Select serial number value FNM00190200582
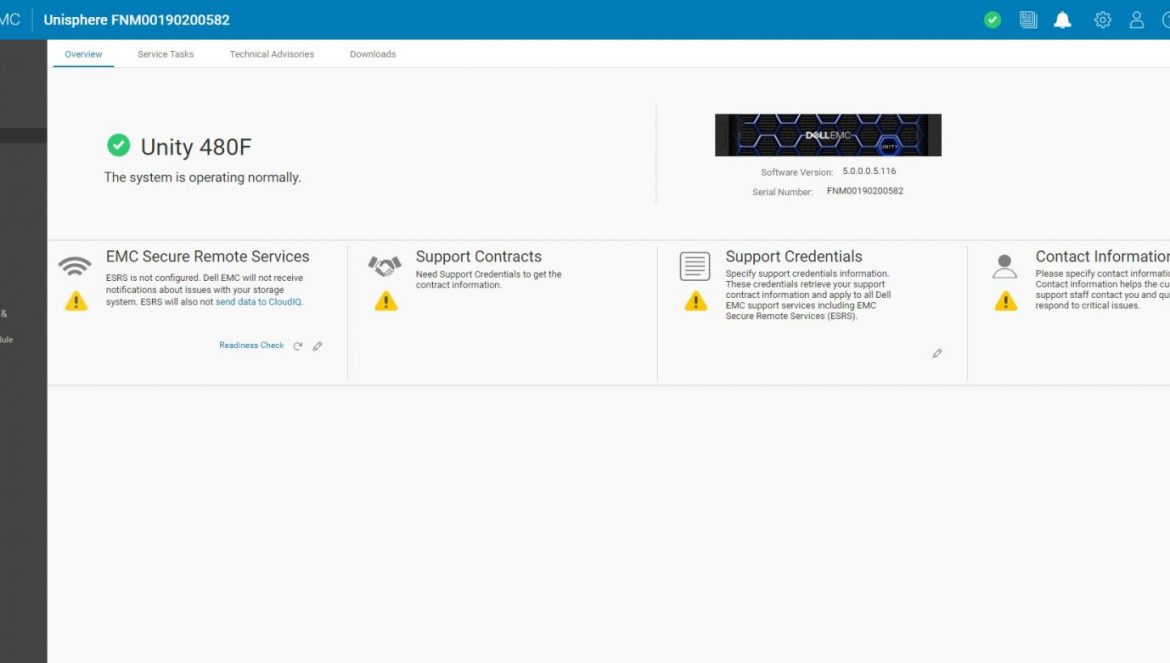Image resolution: width=1170 pixels, height=663 pixels. pos(865,191)
